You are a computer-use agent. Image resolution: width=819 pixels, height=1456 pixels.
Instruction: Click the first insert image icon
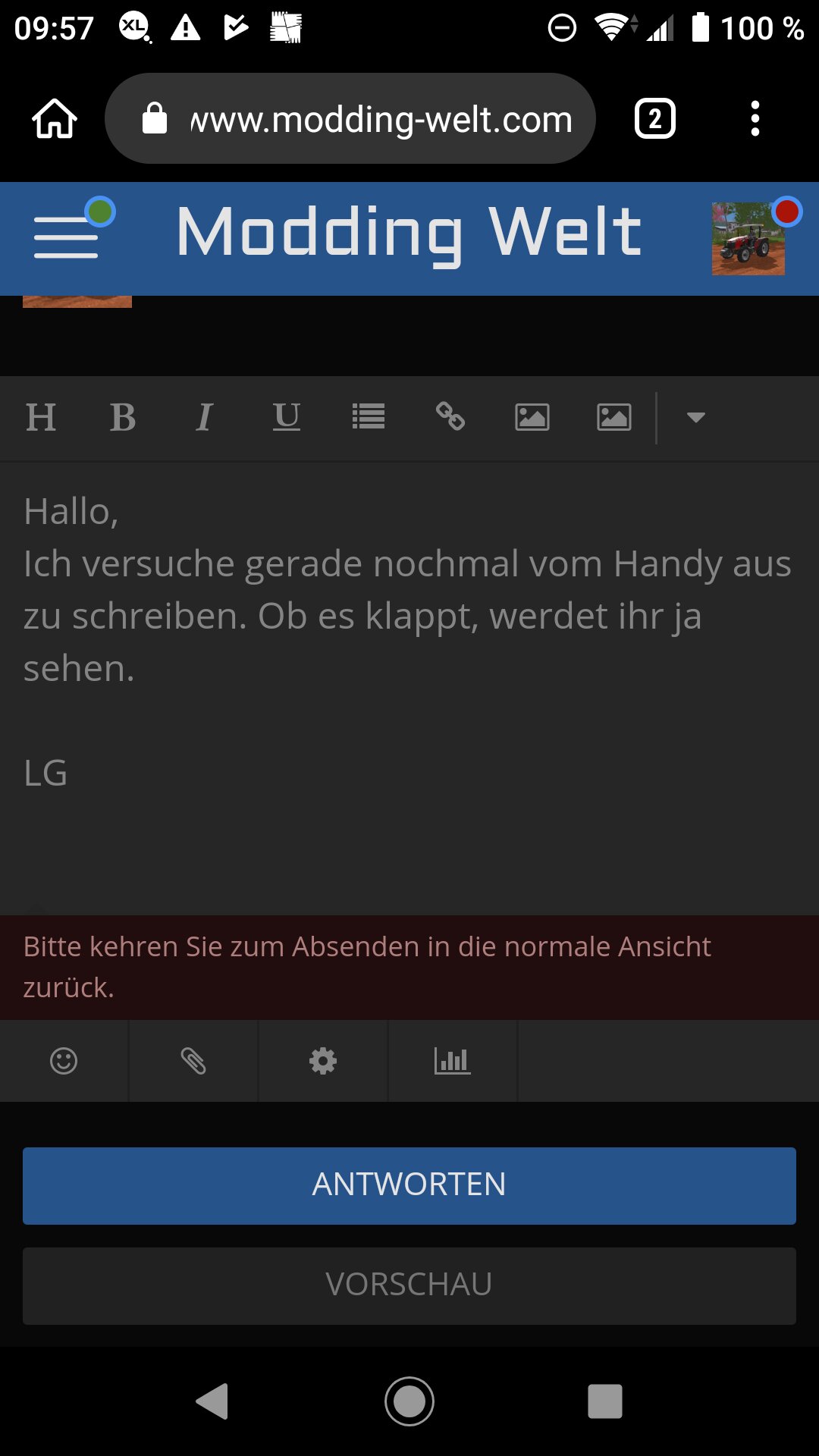(x=532, y=417)
